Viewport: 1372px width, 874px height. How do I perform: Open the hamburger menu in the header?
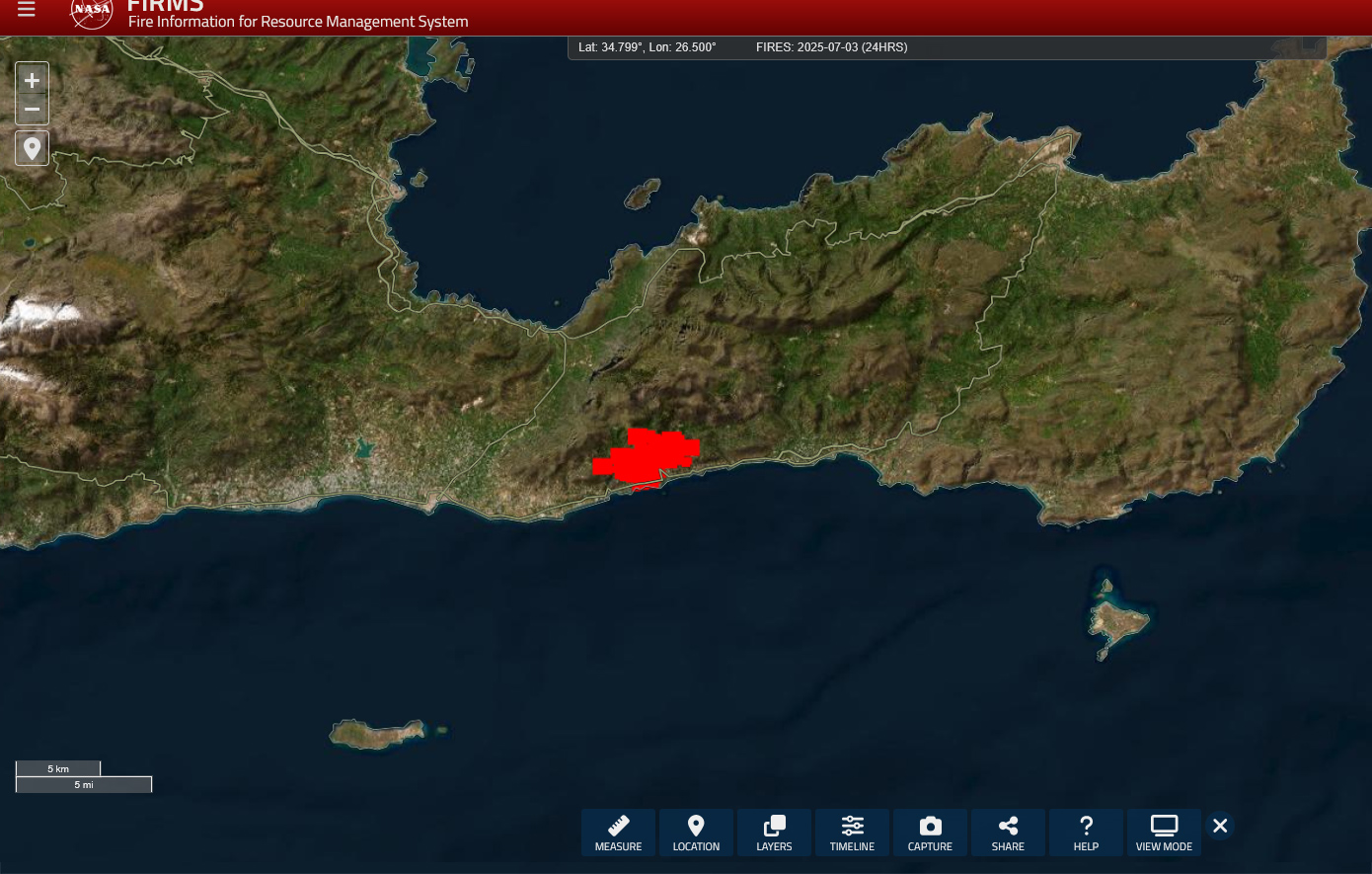click(27, 10)
